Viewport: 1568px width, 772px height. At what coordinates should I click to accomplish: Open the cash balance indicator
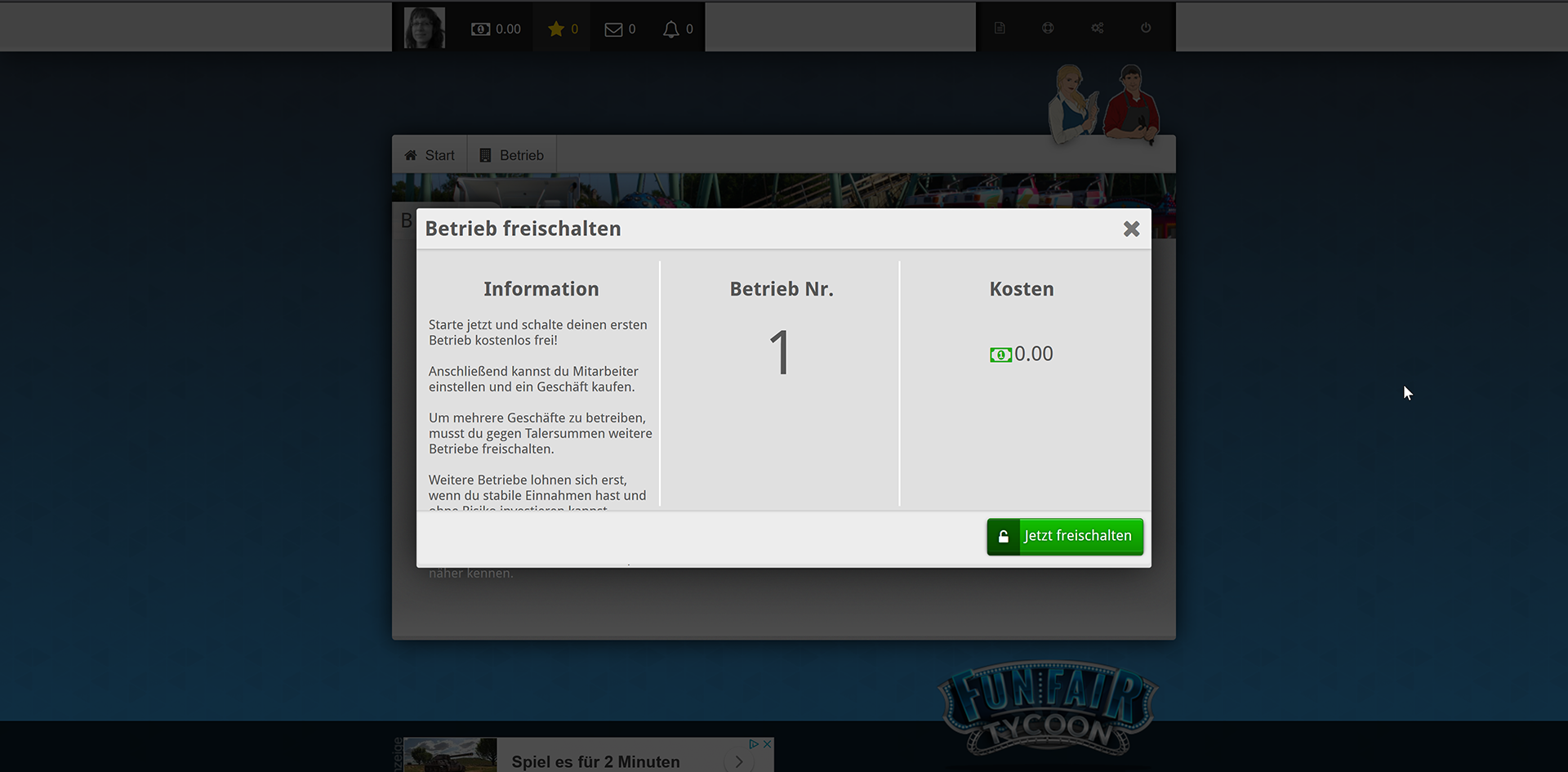[x=496, y=29]
